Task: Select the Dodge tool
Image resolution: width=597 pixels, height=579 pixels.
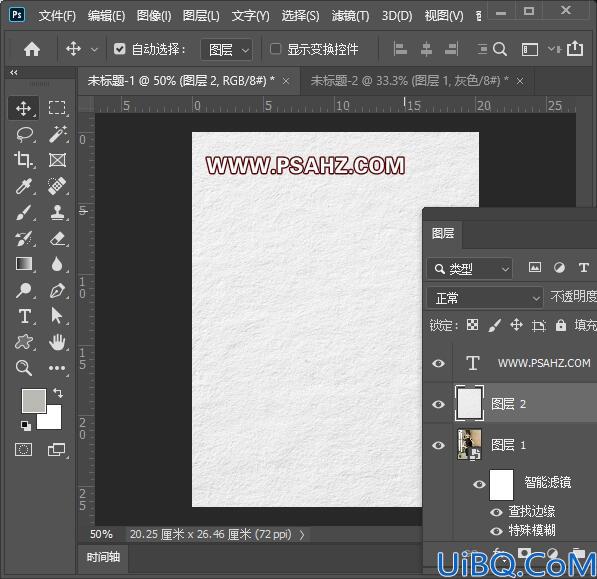Action: point(24,290)
